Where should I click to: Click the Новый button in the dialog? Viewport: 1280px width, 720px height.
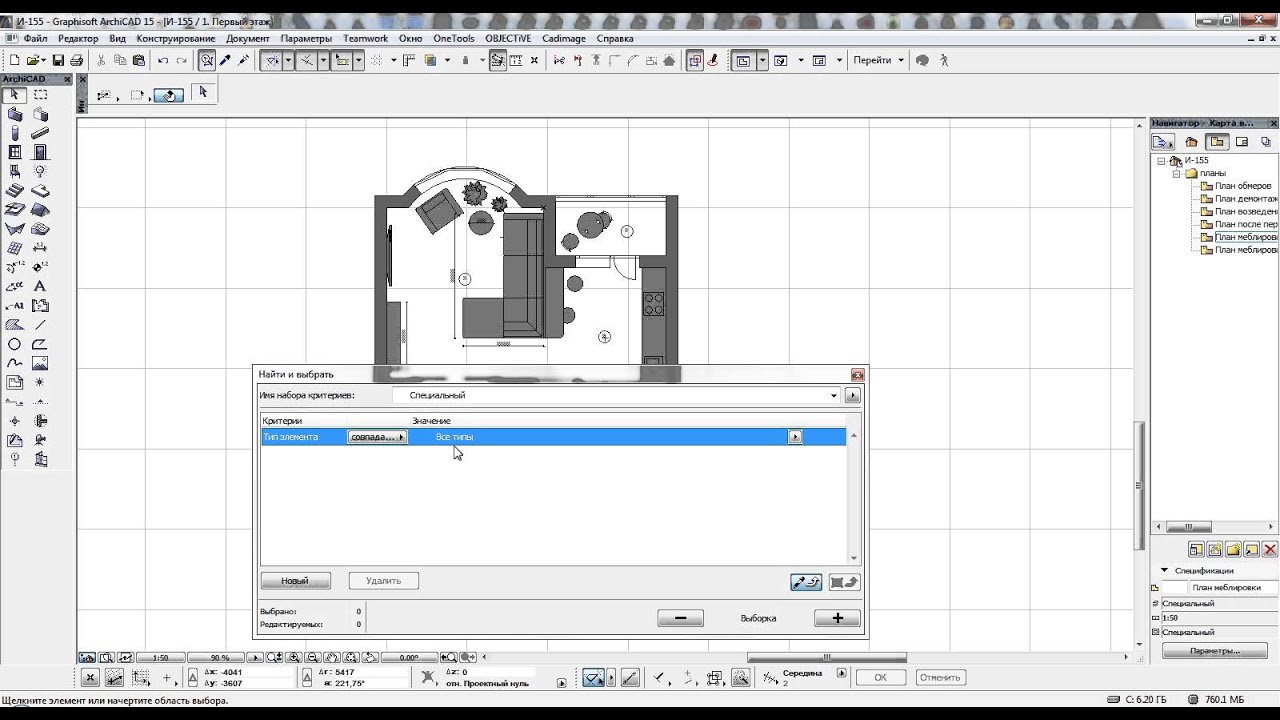point(295,581)
